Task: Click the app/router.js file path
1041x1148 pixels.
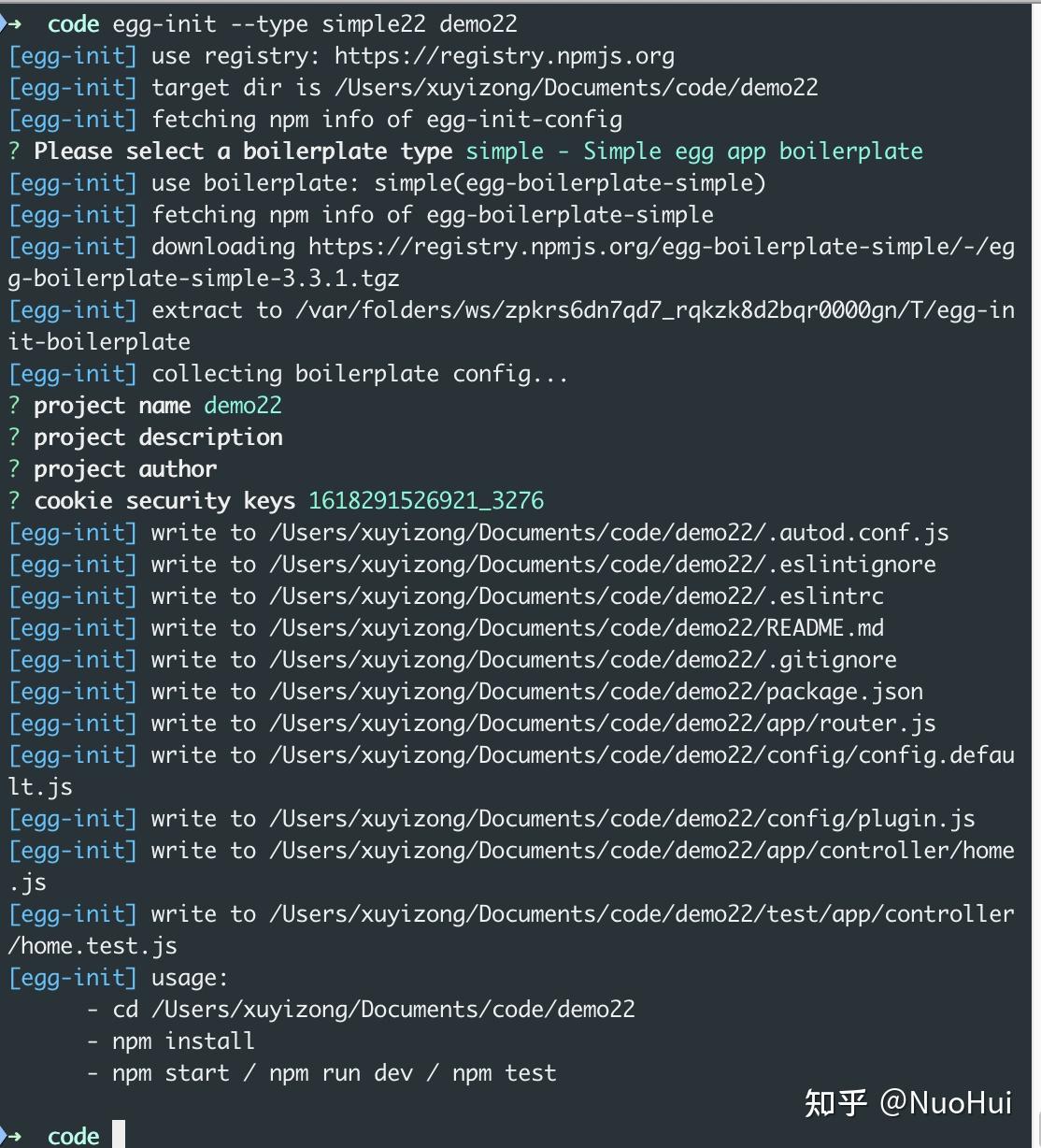Action: (603, 723)
